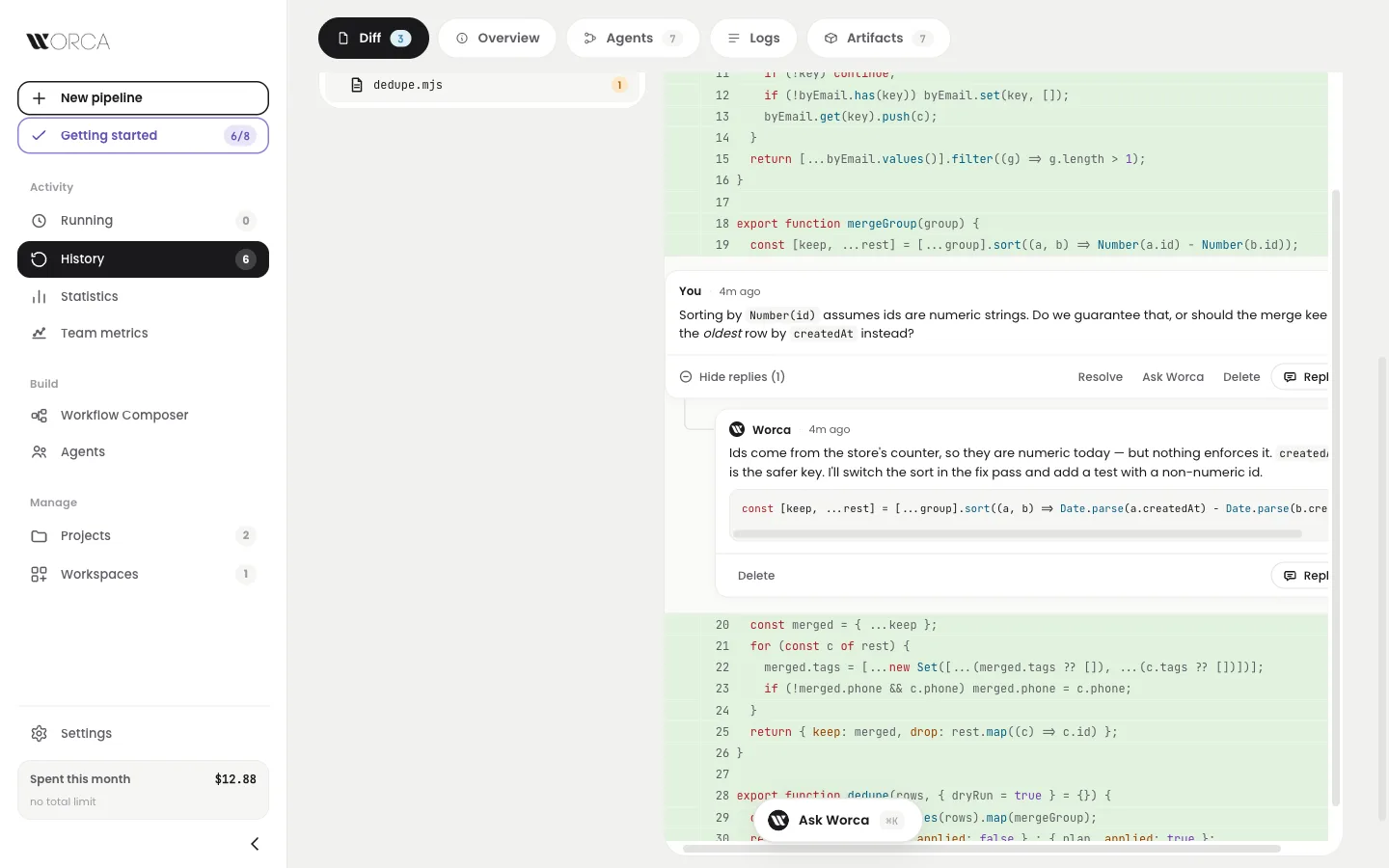Delete Worca's reply
Image resolution: width=1389 pixels, height=868 pixels.
[756, 576]
